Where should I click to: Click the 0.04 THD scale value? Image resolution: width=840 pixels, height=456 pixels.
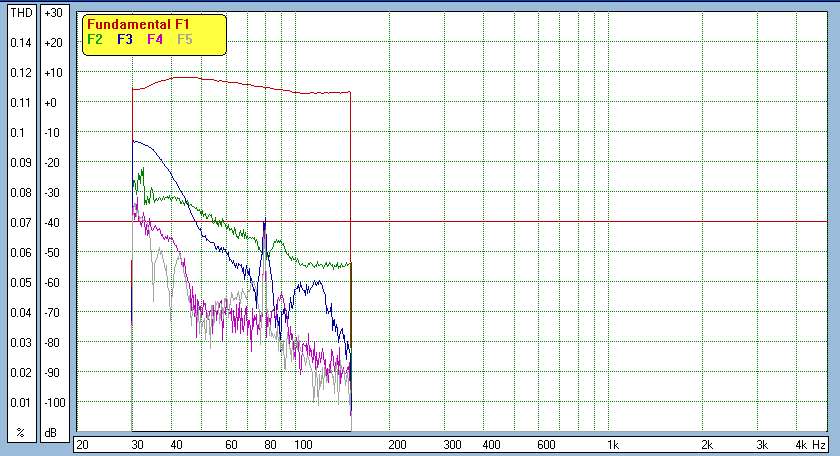[21, 313]
